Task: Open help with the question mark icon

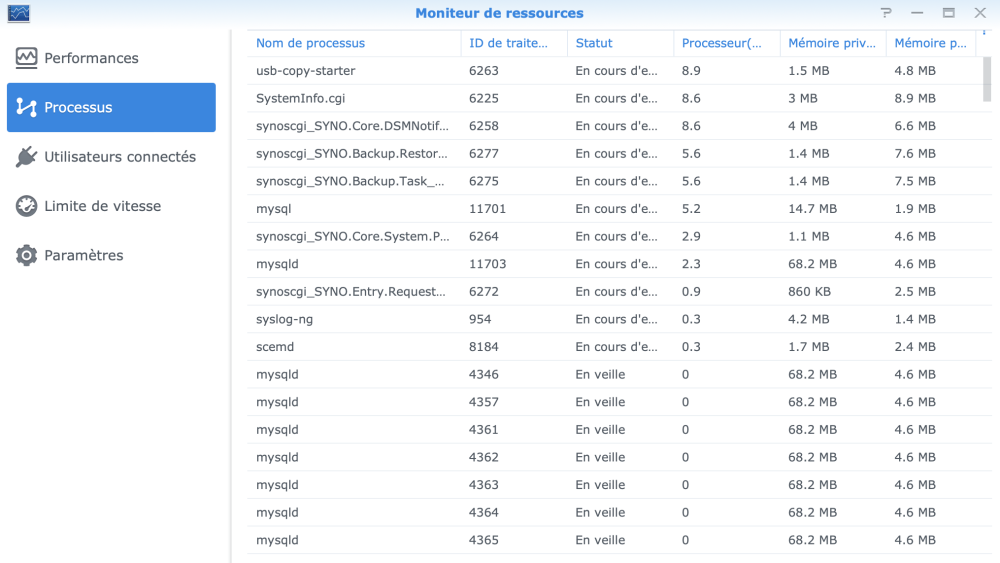Action: pyautogui.click(x=886, y=13)
